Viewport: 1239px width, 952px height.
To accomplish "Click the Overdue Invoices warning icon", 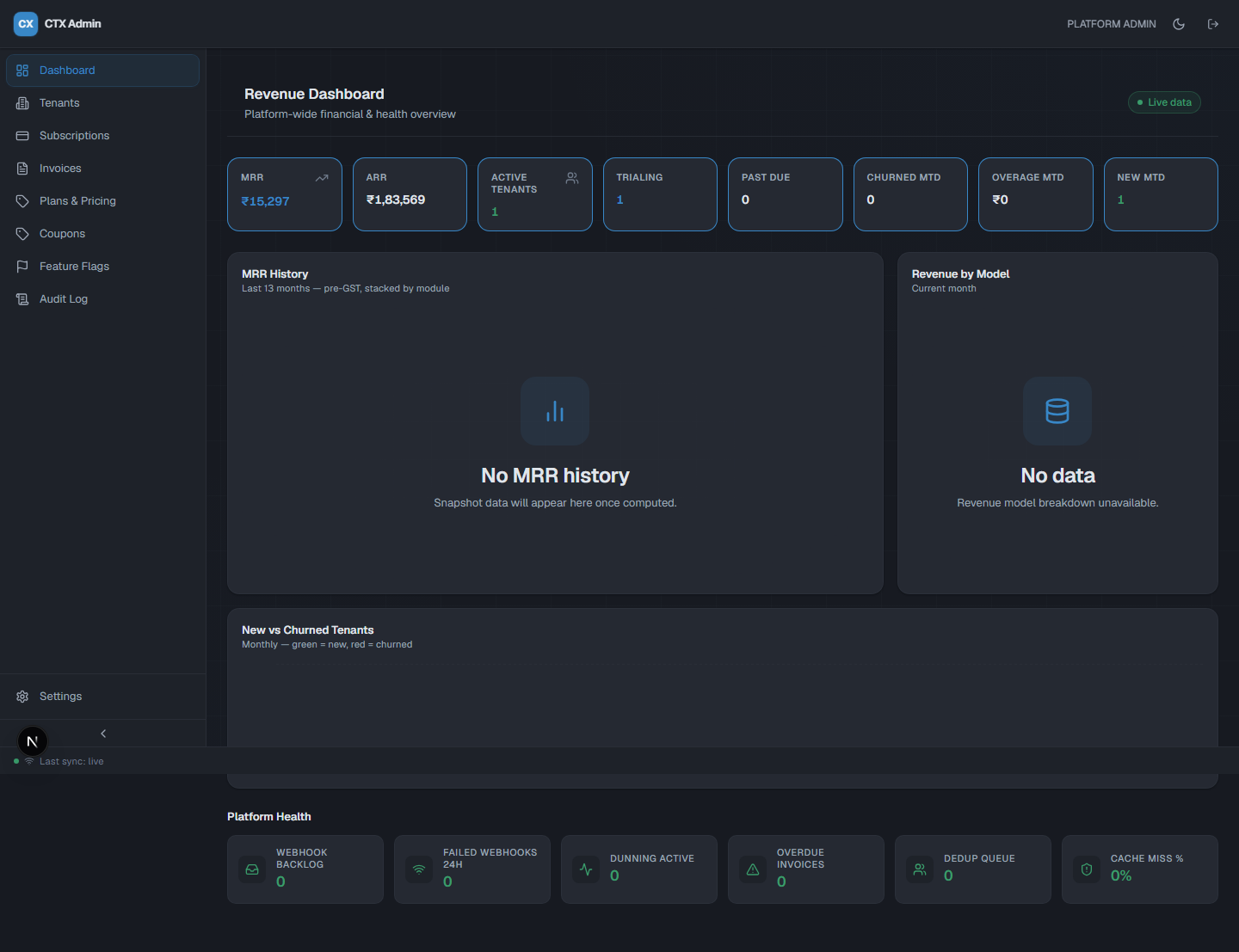I will (753, 869).
